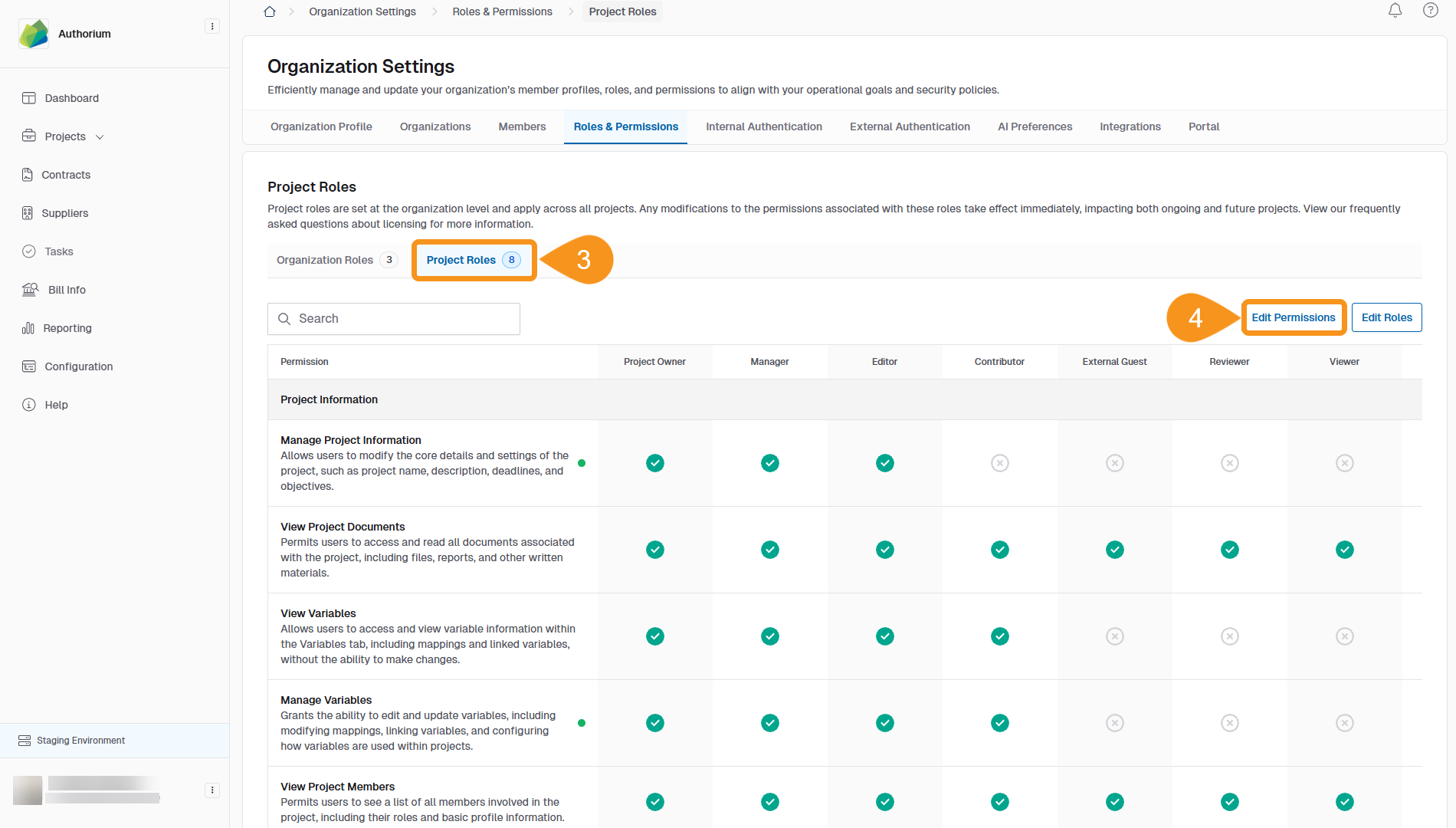
Task: Click the home breadcrumb icon
Action: (270, 11)
